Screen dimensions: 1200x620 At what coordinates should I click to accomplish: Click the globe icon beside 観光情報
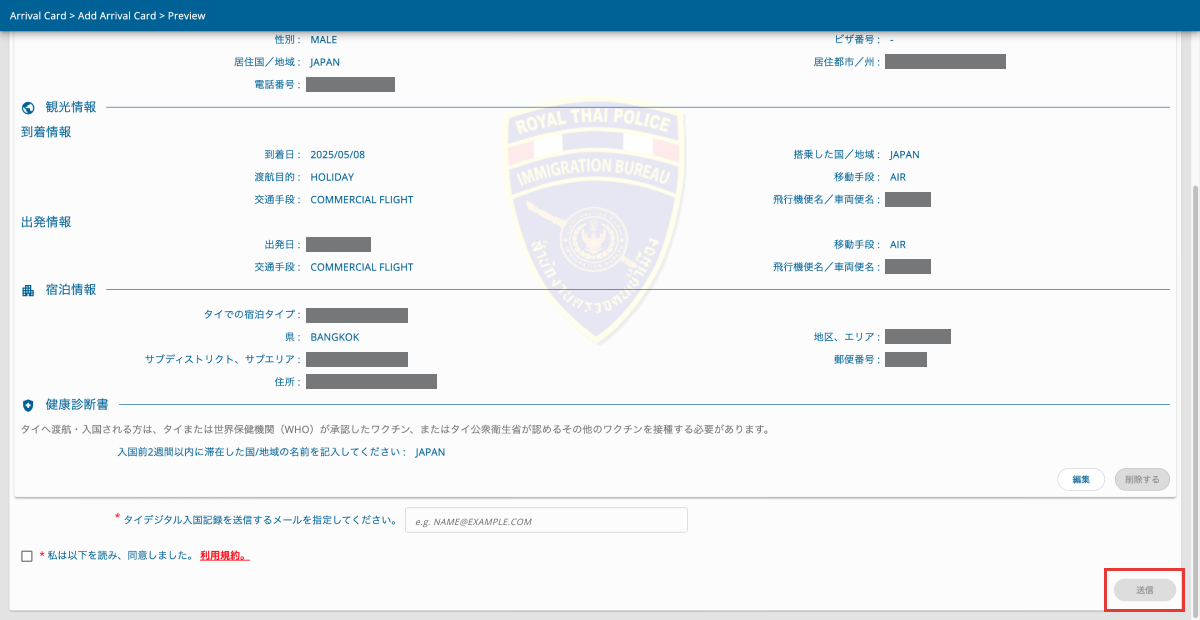click(x=28, y=106)
